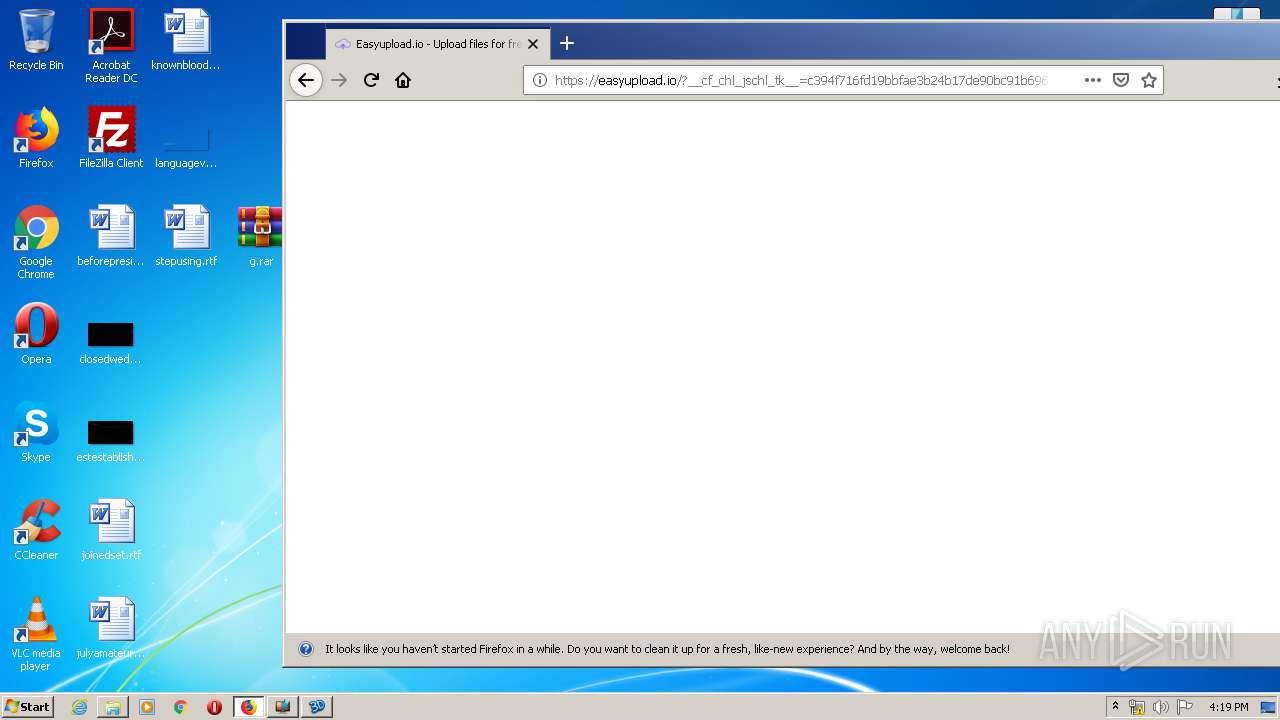
Task: Open the volume control tray icon
Action: click(1161, 707)
